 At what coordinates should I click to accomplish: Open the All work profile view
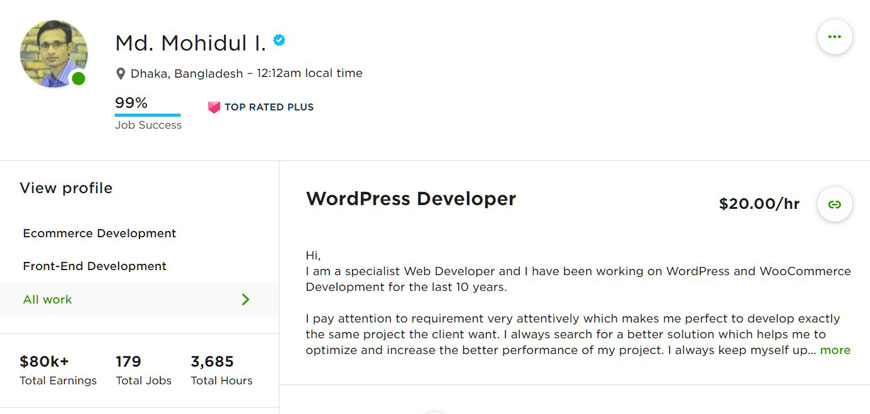[x=139, y=300]
